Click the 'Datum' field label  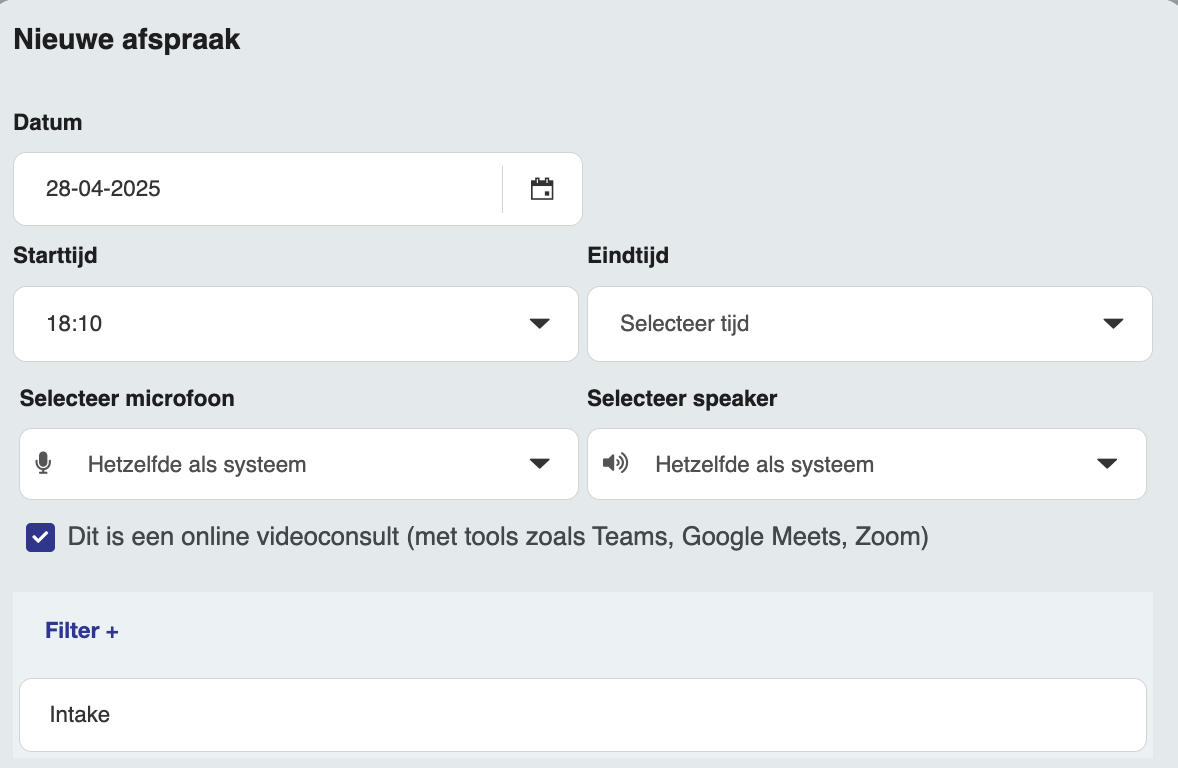pyautogui.click(x=48, y=122)
